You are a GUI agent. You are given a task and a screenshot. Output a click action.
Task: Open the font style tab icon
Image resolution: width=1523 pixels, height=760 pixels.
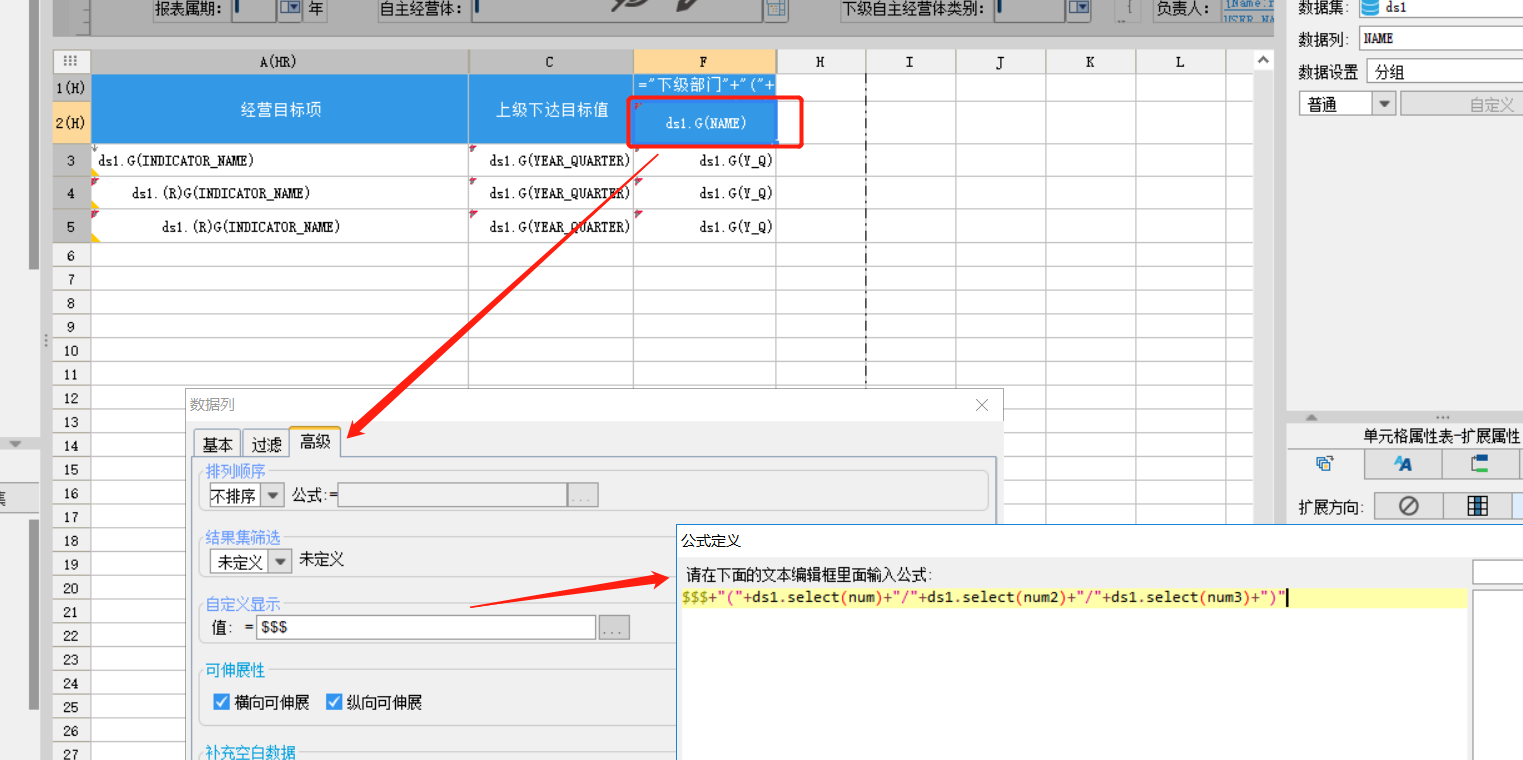[x=1403, y=464]
